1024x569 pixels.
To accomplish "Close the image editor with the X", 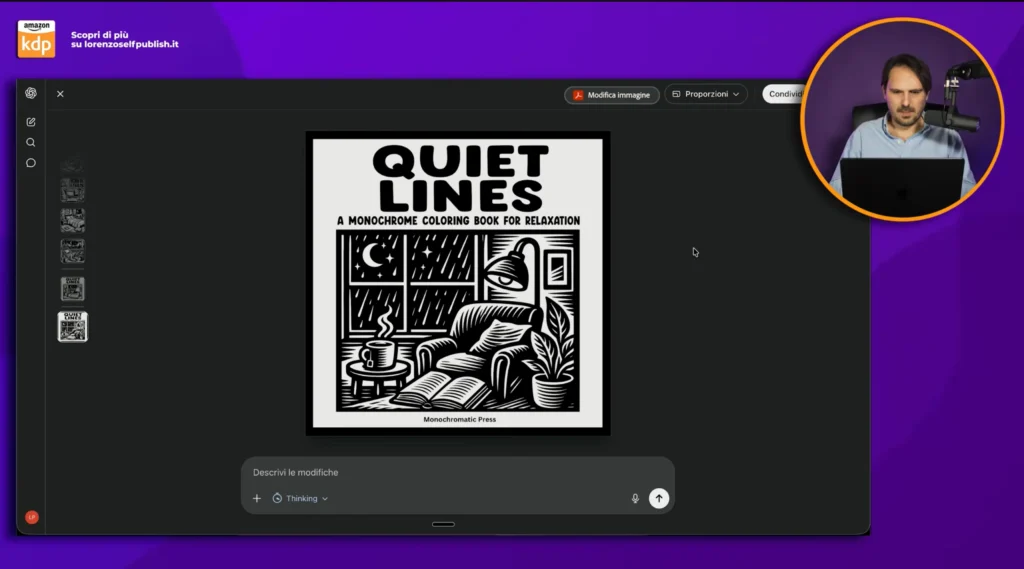I will coord(60,94).
